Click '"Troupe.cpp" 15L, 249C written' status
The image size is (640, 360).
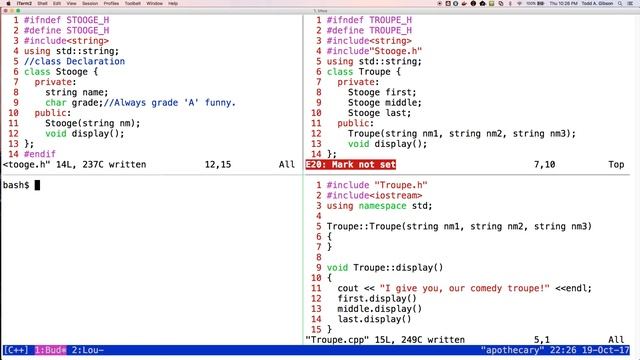385,340
